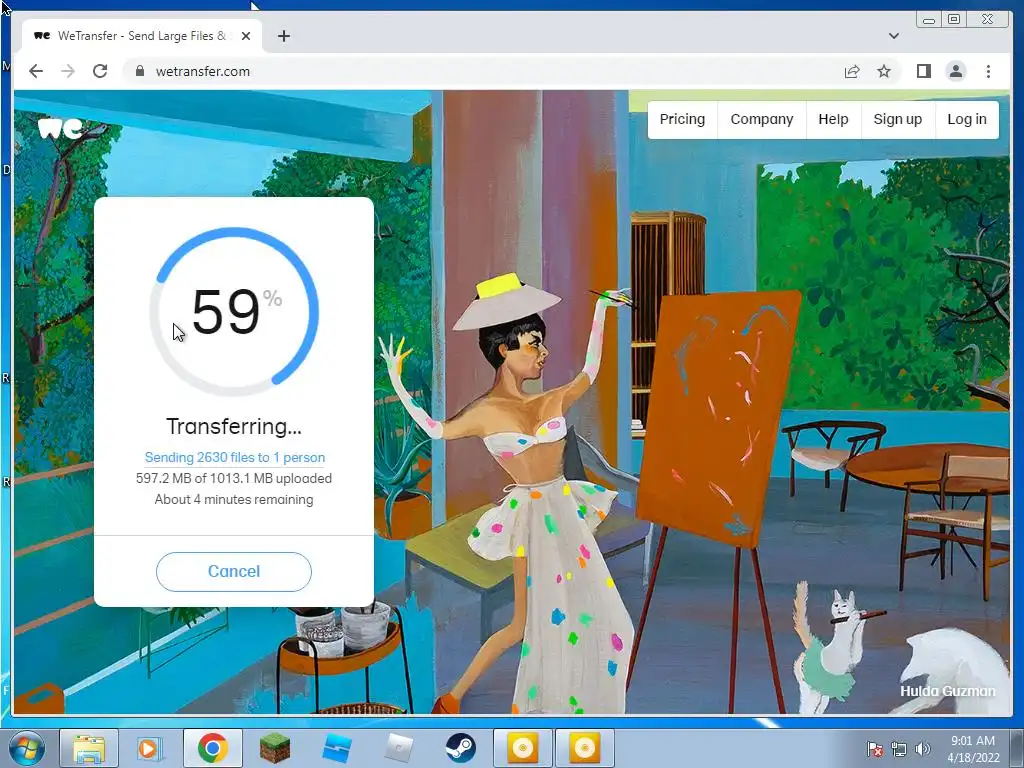Click the Transferring... heading
Image resolution: width=1024 pixels, height=768 pixels.
point(234,426)
